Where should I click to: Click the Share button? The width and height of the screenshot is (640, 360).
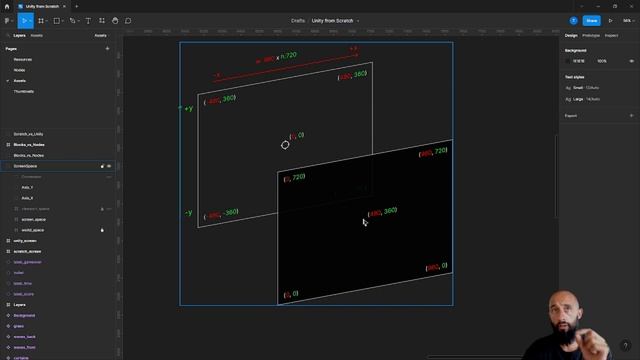point(591,20)
